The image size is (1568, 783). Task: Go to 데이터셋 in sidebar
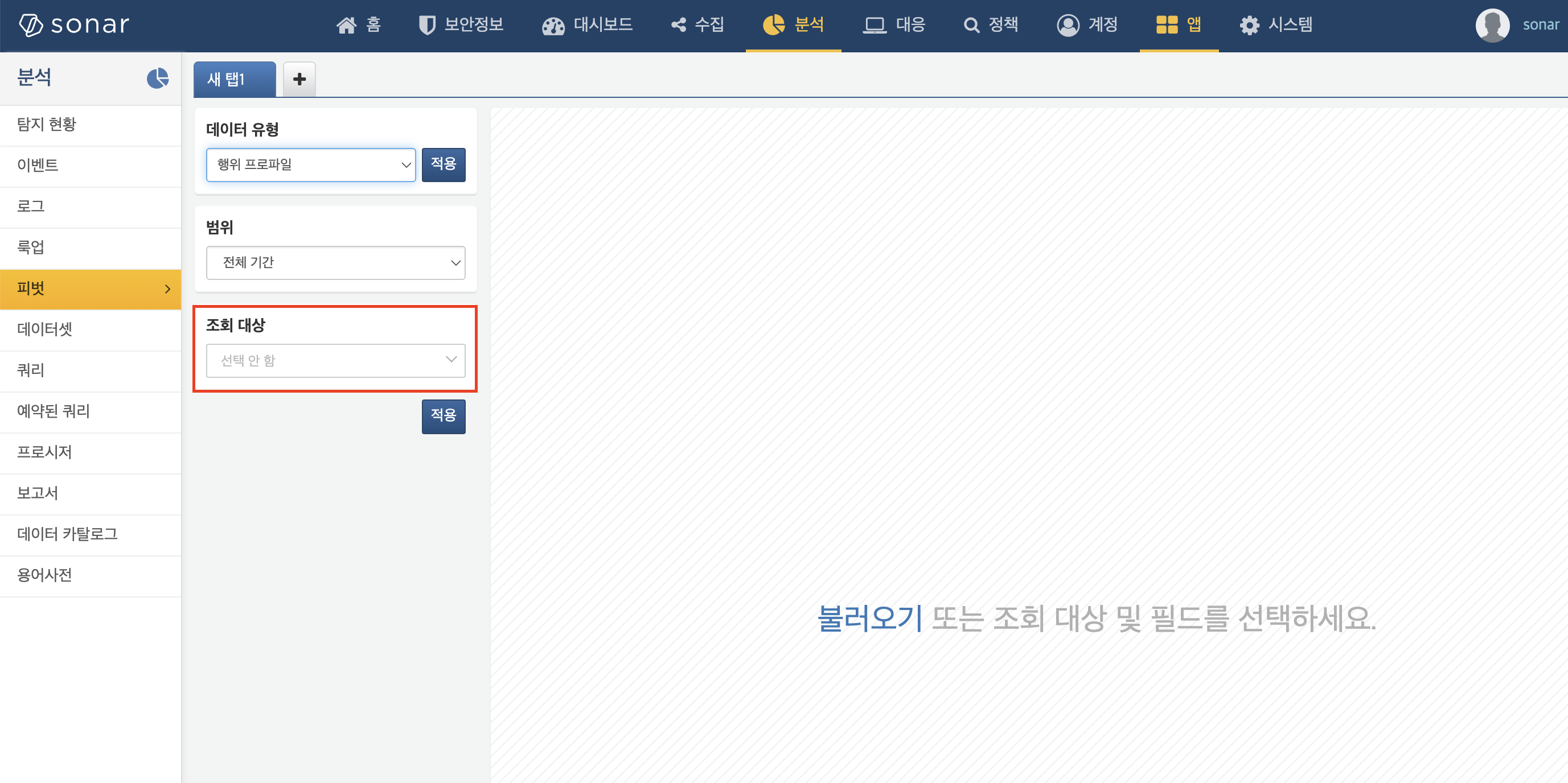(x=90, y=329)
